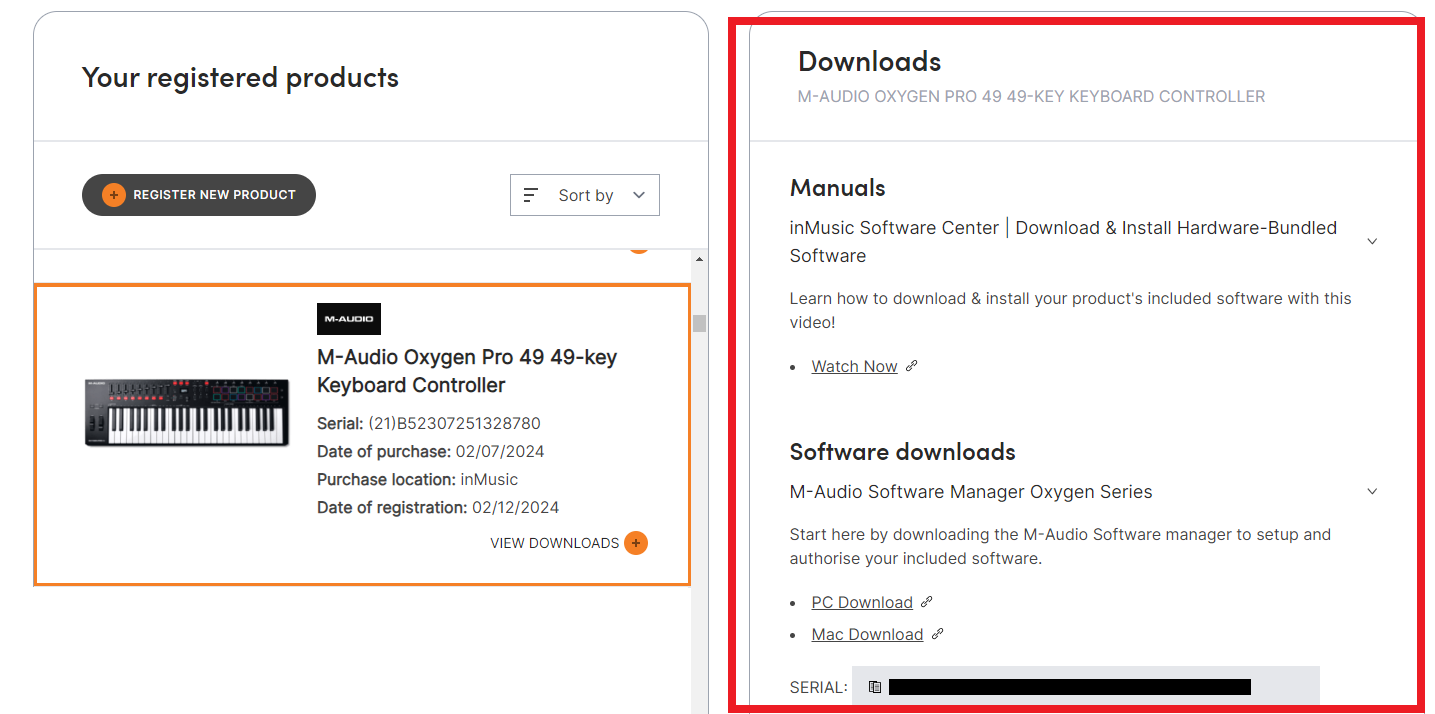Click the orange plus icon on Register New Product
1435x714 pixels.
(x=114, y=195)
